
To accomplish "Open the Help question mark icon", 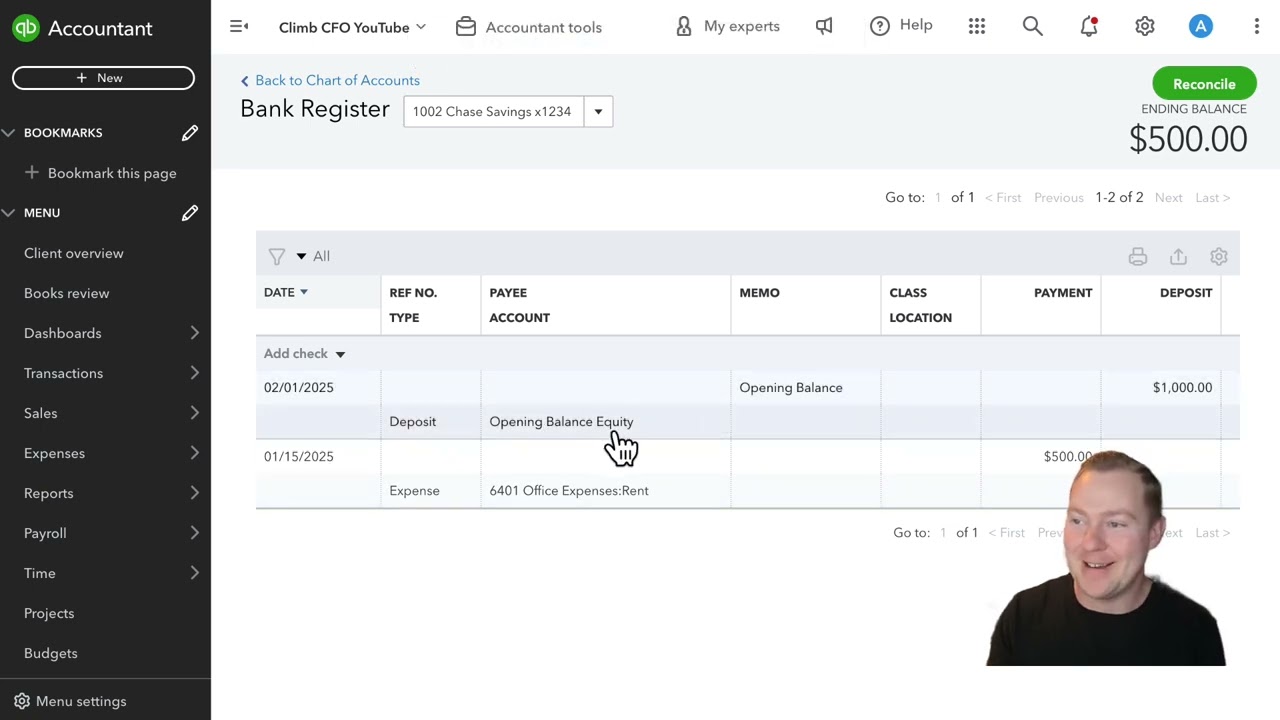I will [x=880, y=27].
